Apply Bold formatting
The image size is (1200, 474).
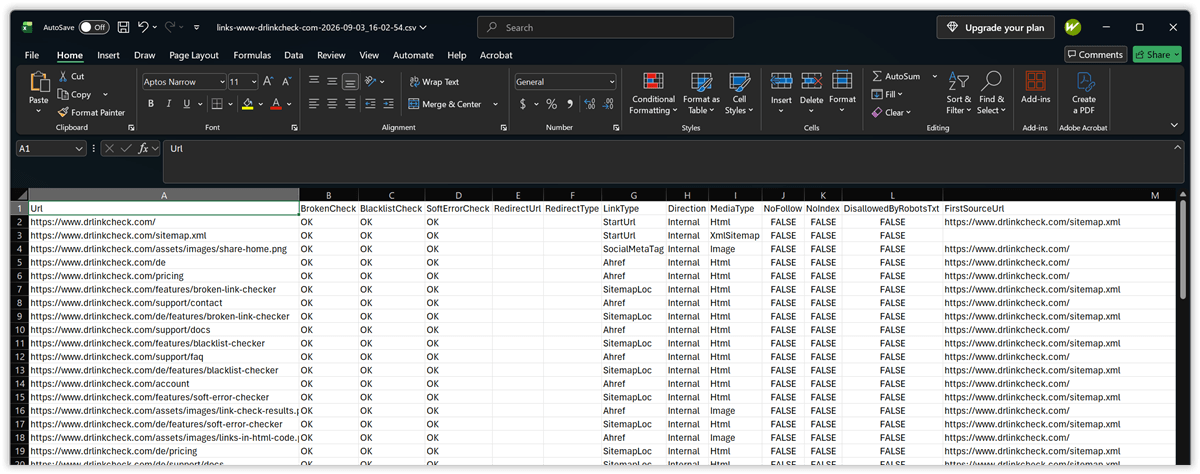tap(151, 104)
